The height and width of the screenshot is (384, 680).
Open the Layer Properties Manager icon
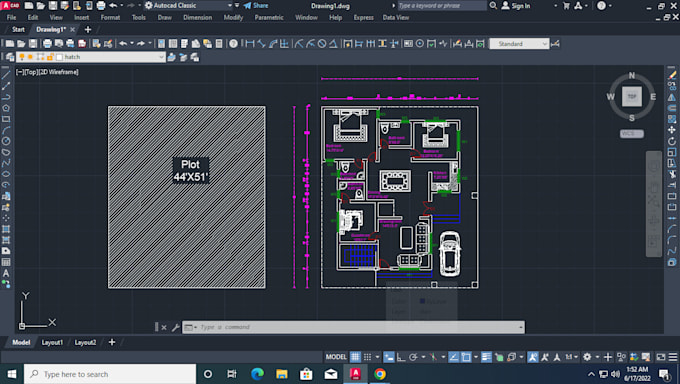[x=10, y=57]
